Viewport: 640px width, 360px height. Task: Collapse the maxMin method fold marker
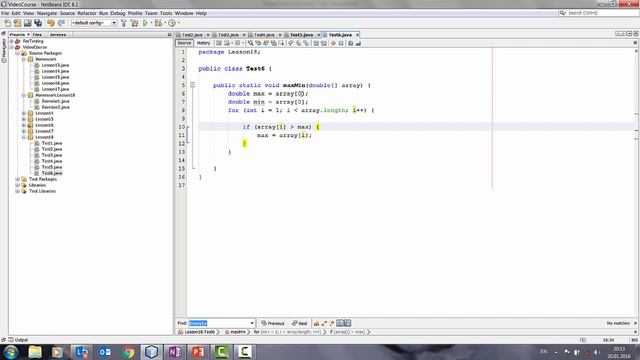click(192, 85)
